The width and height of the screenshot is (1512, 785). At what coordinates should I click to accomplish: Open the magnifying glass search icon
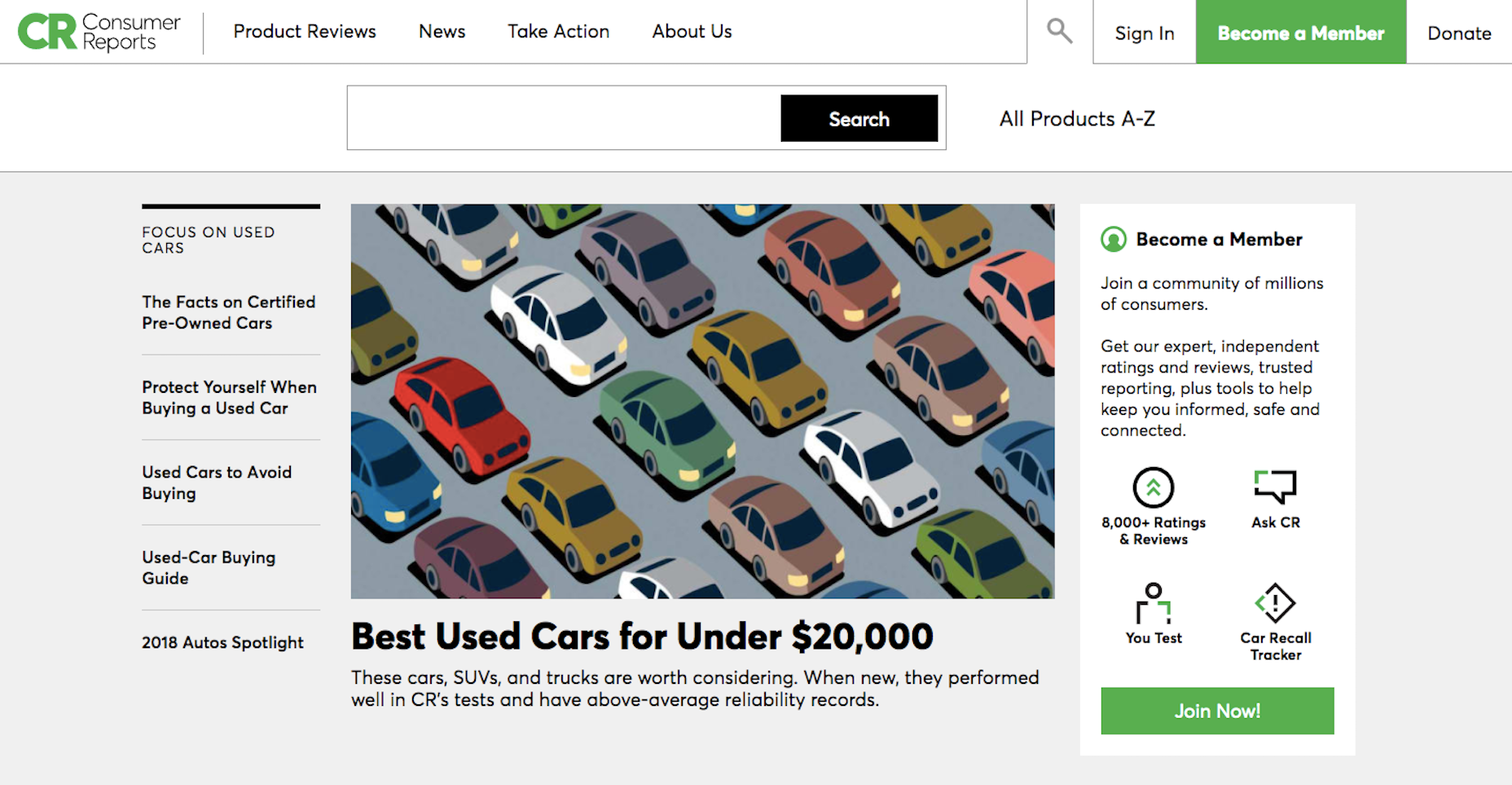1059,31
